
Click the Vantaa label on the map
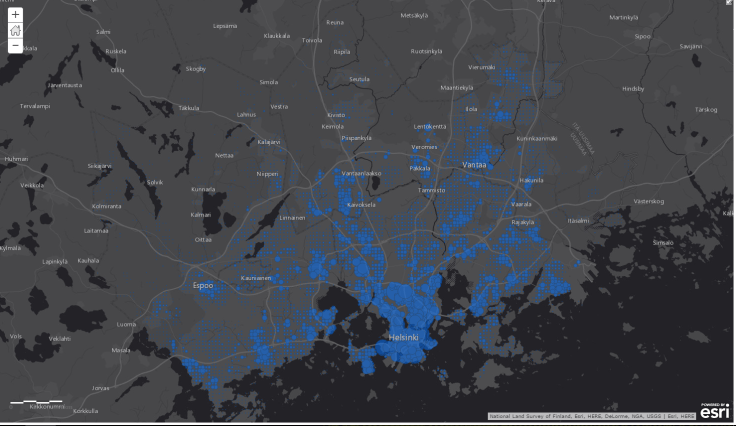[x=473, y=164]
